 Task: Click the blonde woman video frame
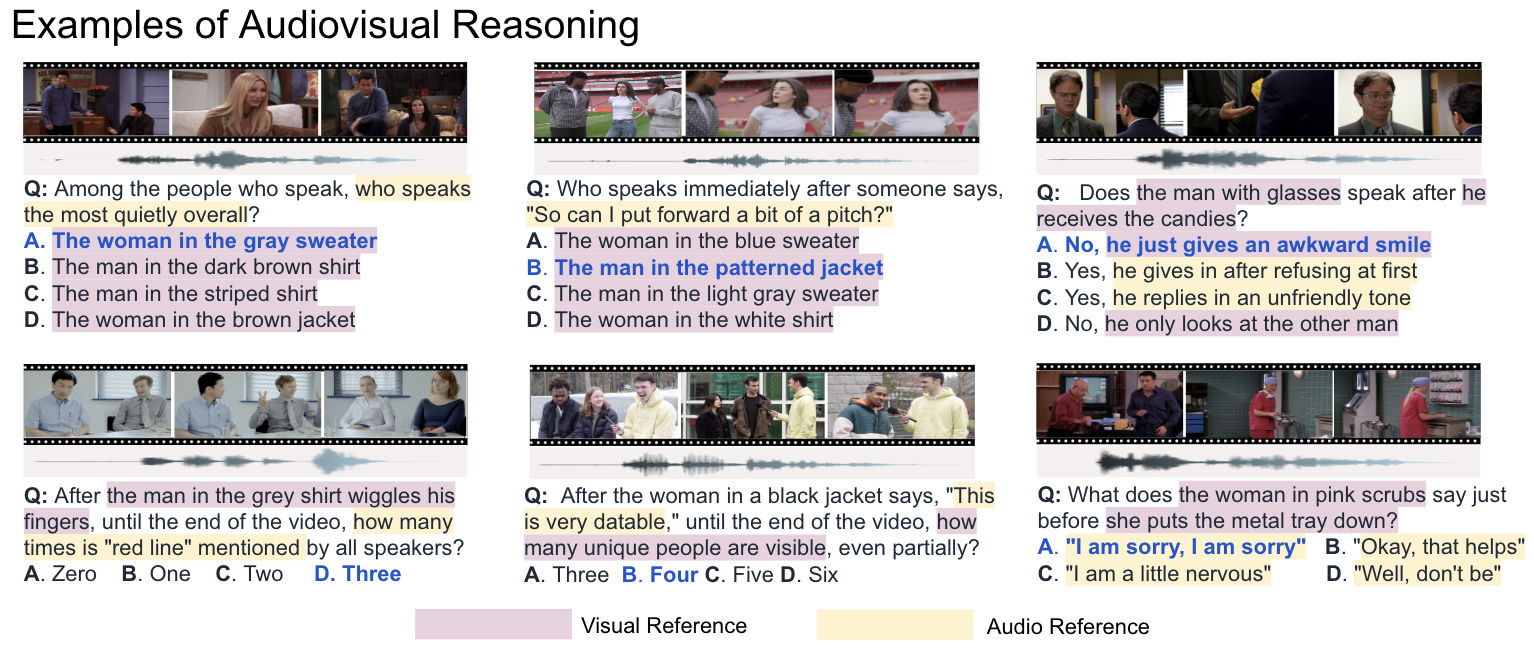[x=245, y=103]
